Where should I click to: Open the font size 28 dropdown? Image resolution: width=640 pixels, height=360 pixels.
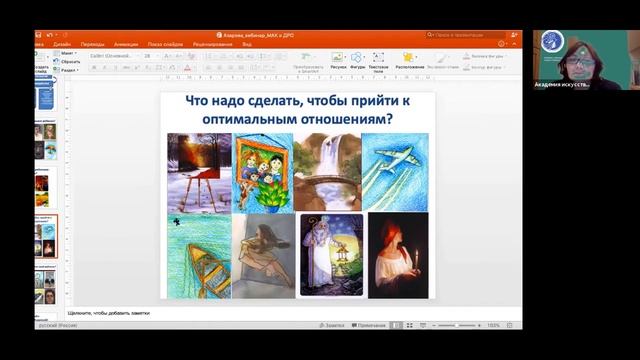(x=151, y=56)
